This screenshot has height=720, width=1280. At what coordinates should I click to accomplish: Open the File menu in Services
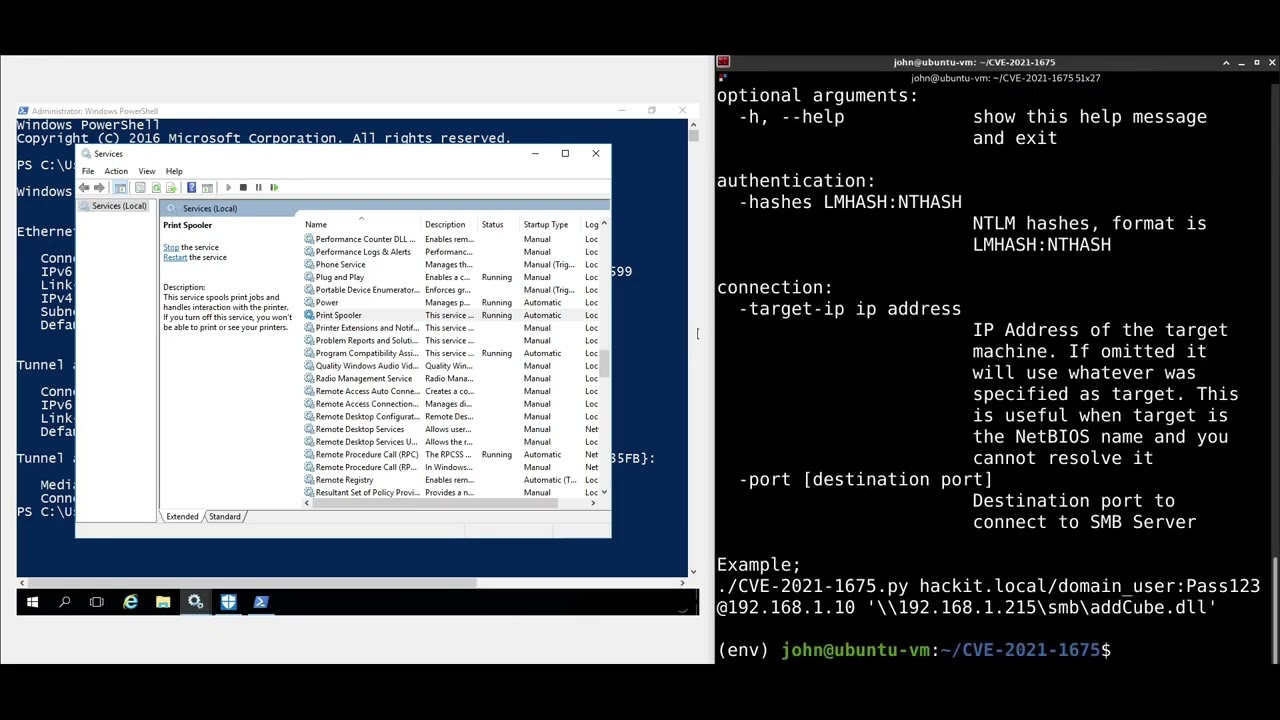point(88,171)
